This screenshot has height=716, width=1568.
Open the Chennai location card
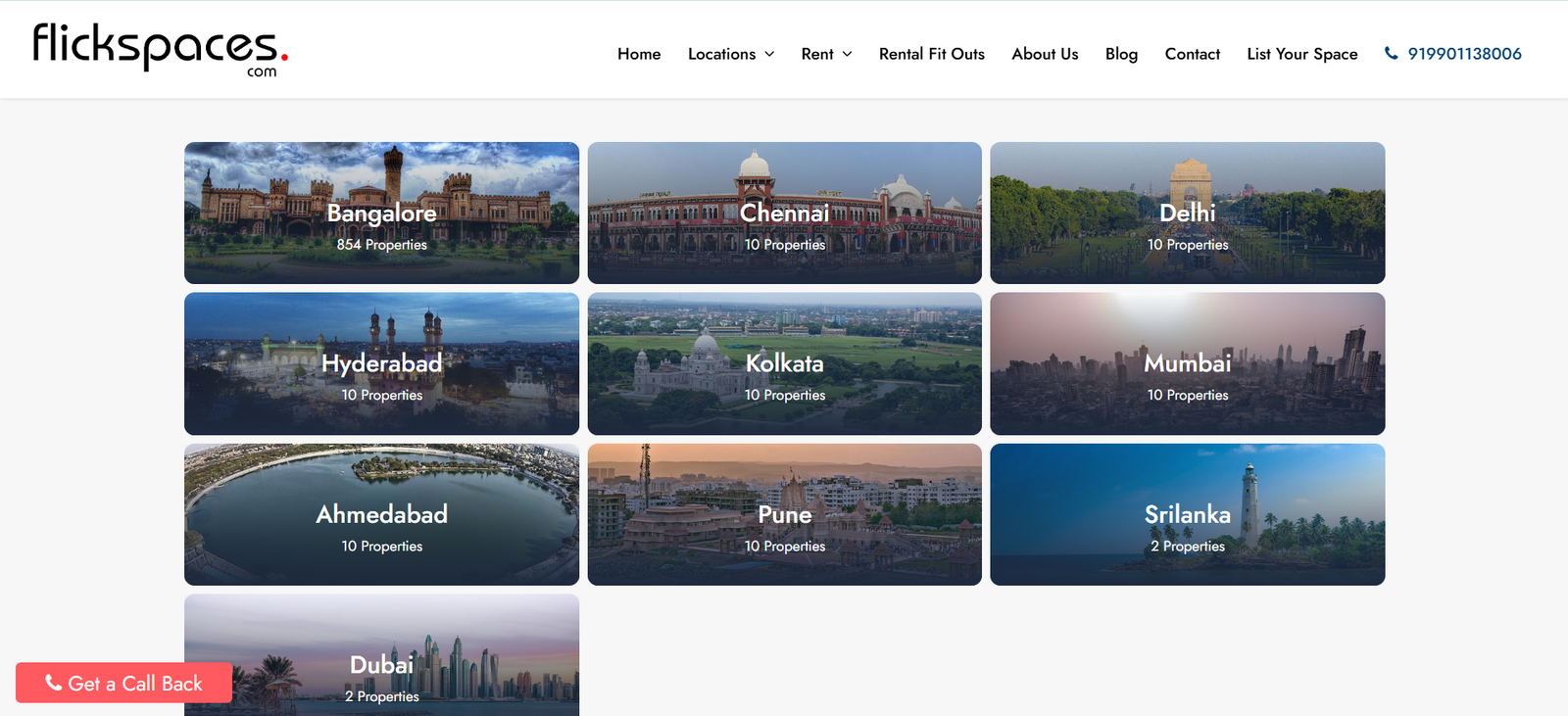pos(784,214)
